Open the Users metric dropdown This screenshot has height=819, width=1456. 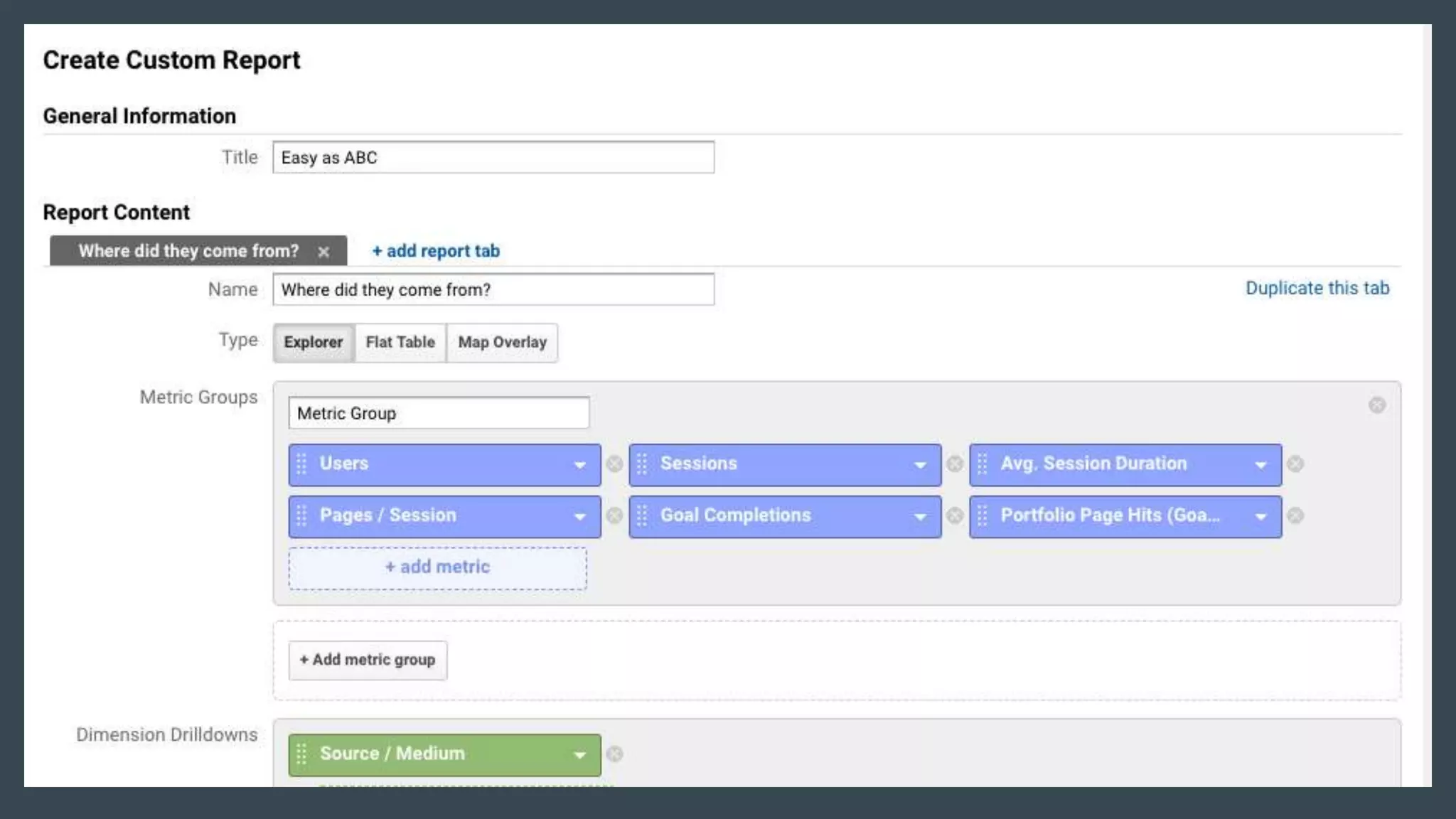[x=579, y=465]
